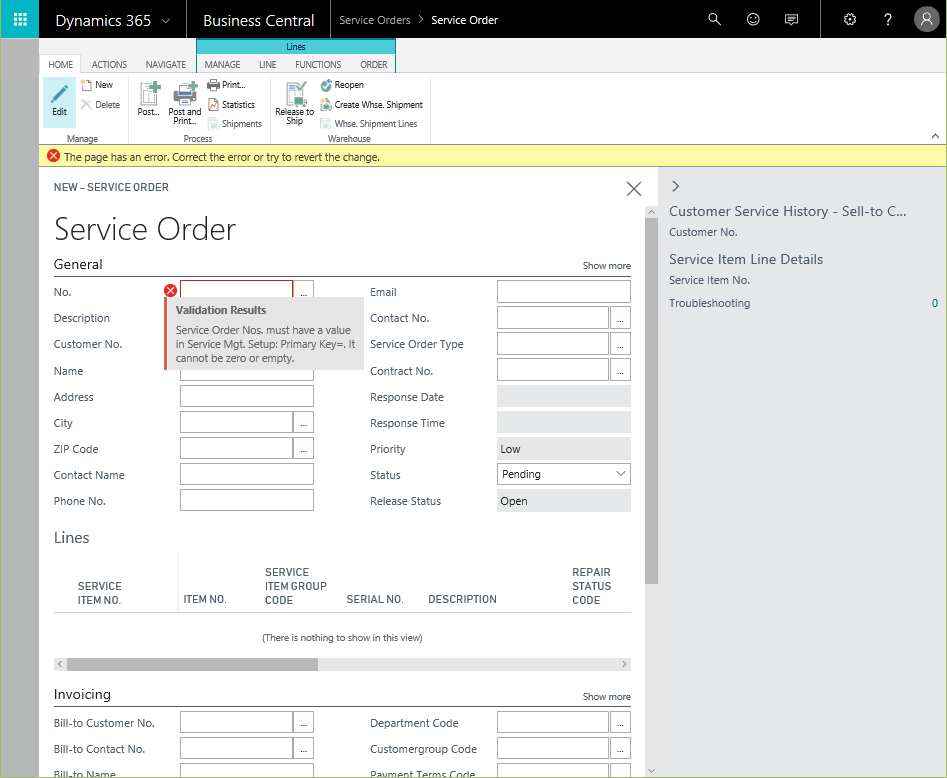Click Release to Ship action

(295, 103)
